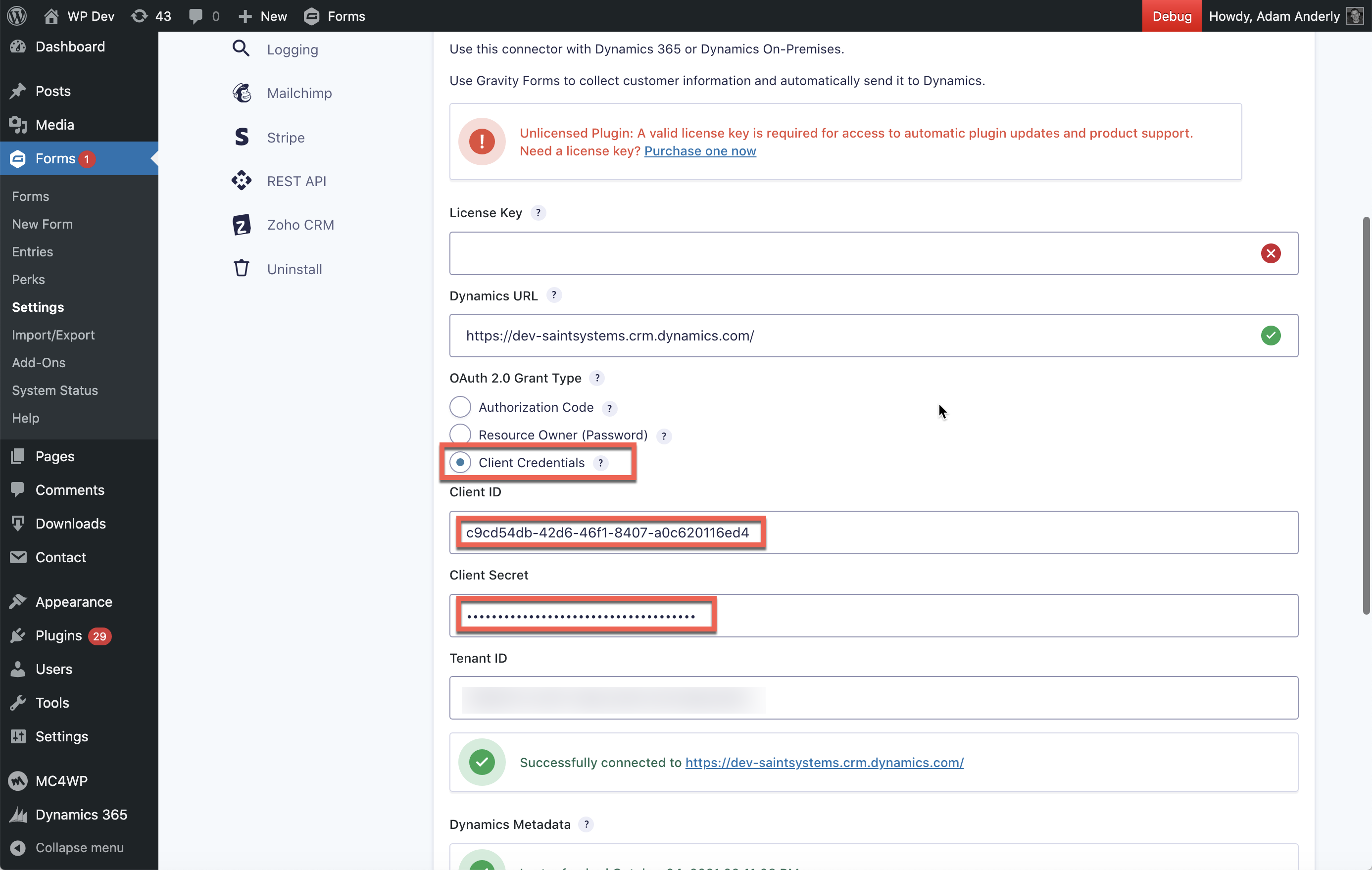The width and height of the screenshot is (1372, 870).
Task: Open the 43 pending updates icon
Action: [151, 16]
